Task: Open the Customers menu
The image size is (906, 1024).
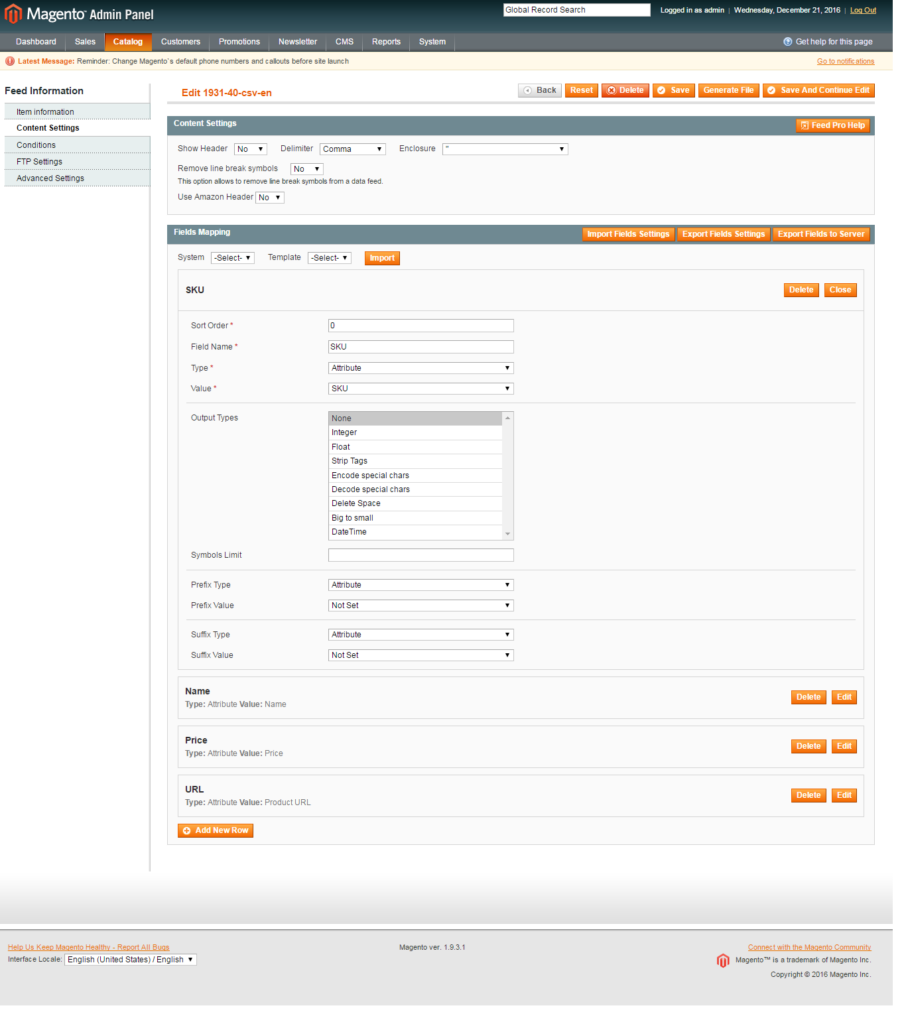Action: [180, 42]
